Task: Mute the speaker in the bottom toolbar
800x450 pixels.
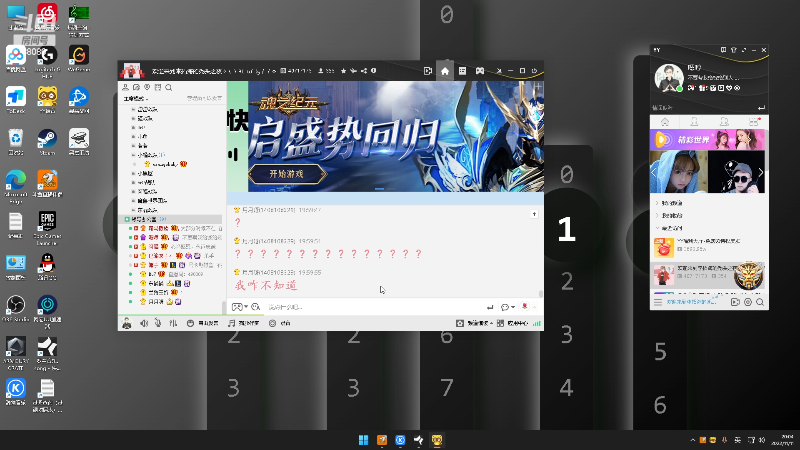Action: tap(144, 323)
